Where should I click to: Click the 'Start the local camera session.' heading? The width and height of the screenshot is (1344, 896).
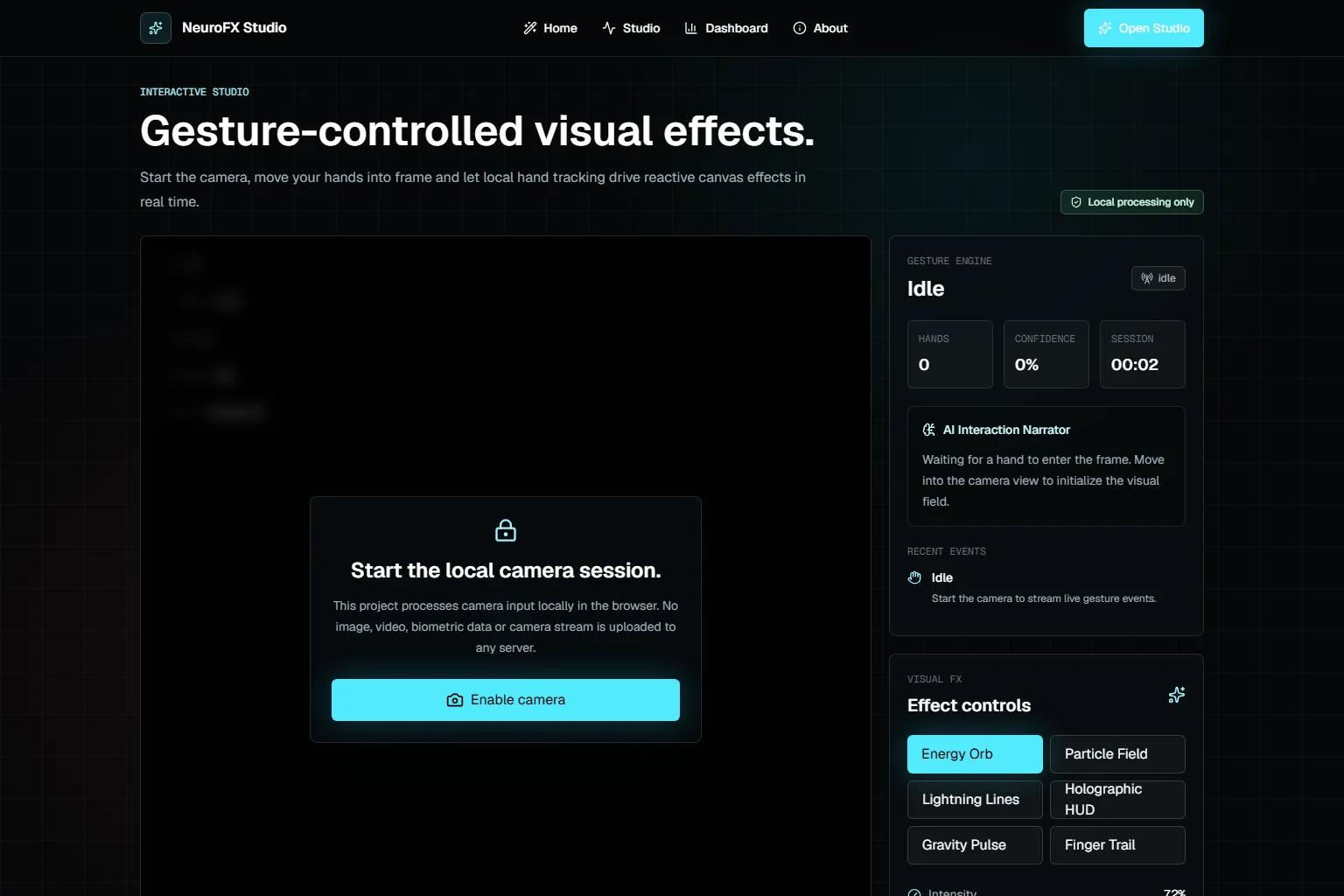[506, 570]
